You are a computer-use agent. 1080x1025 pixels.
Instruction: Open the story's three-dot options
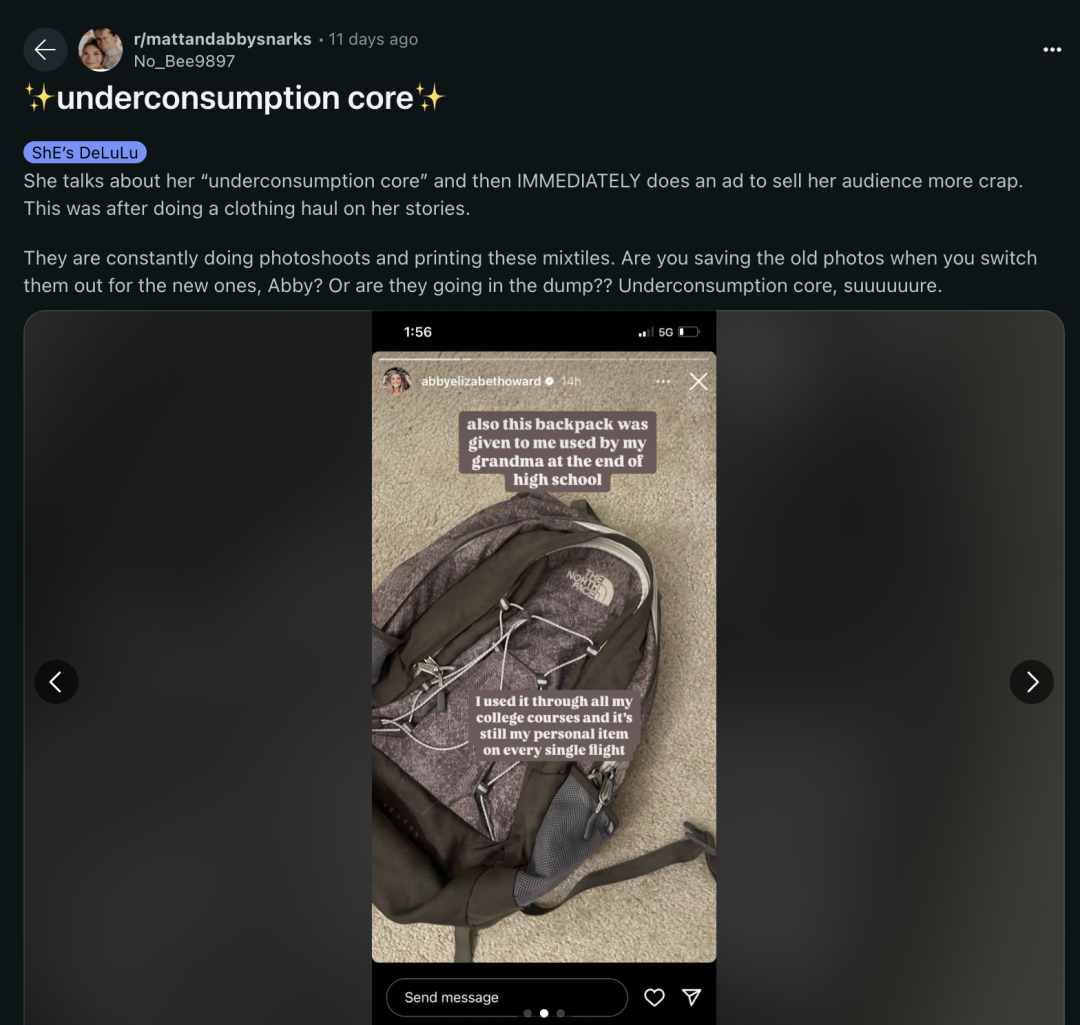pos(663,382)
